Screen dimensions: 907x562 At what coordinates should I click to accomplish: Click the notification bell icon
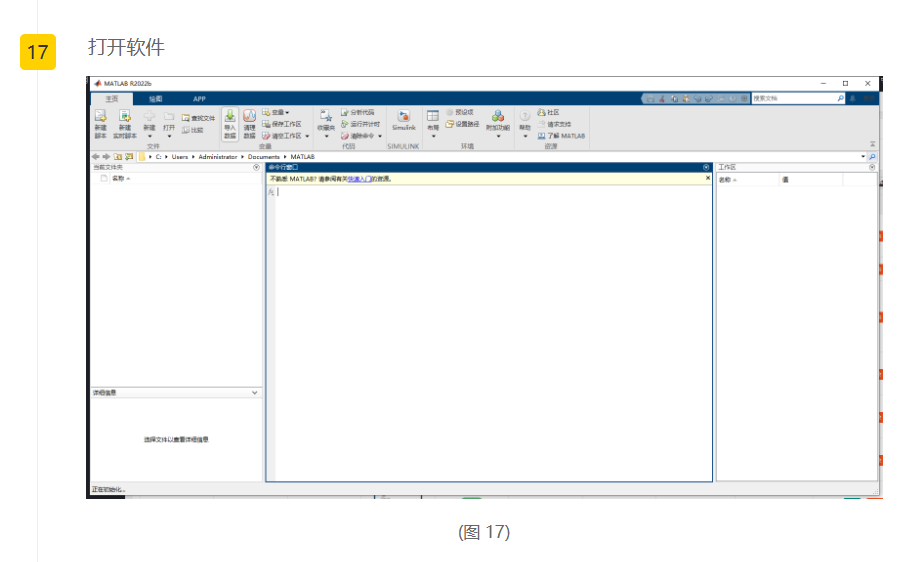[x=853, y=99]
